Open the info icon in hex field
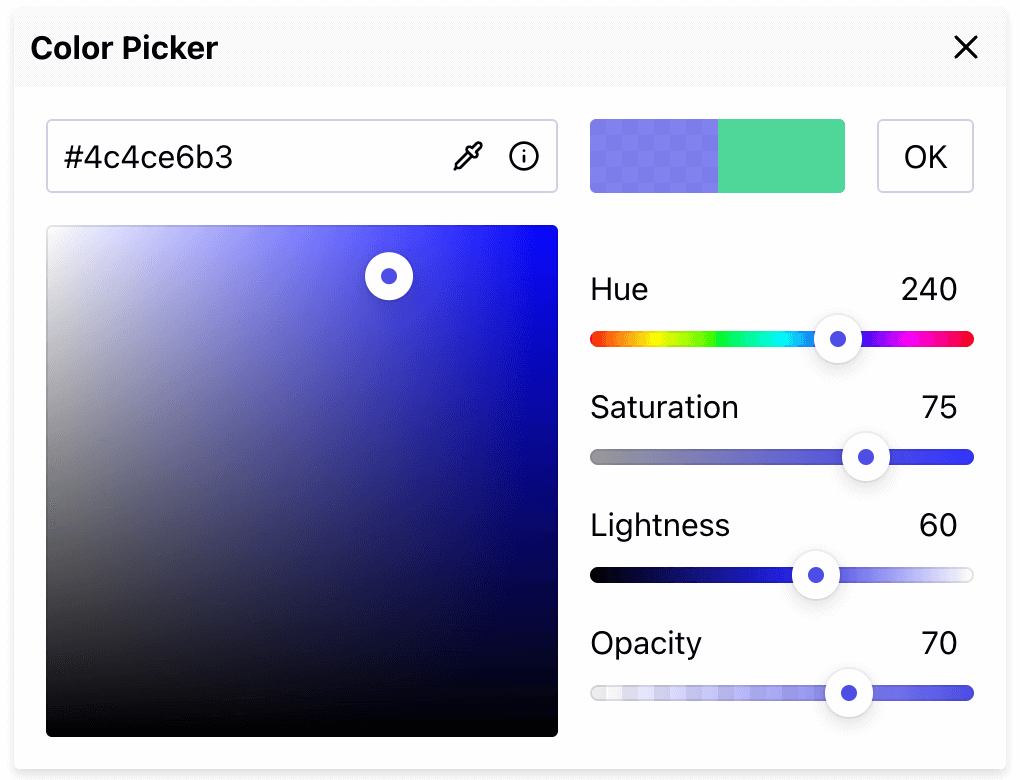 coord(524,156)
